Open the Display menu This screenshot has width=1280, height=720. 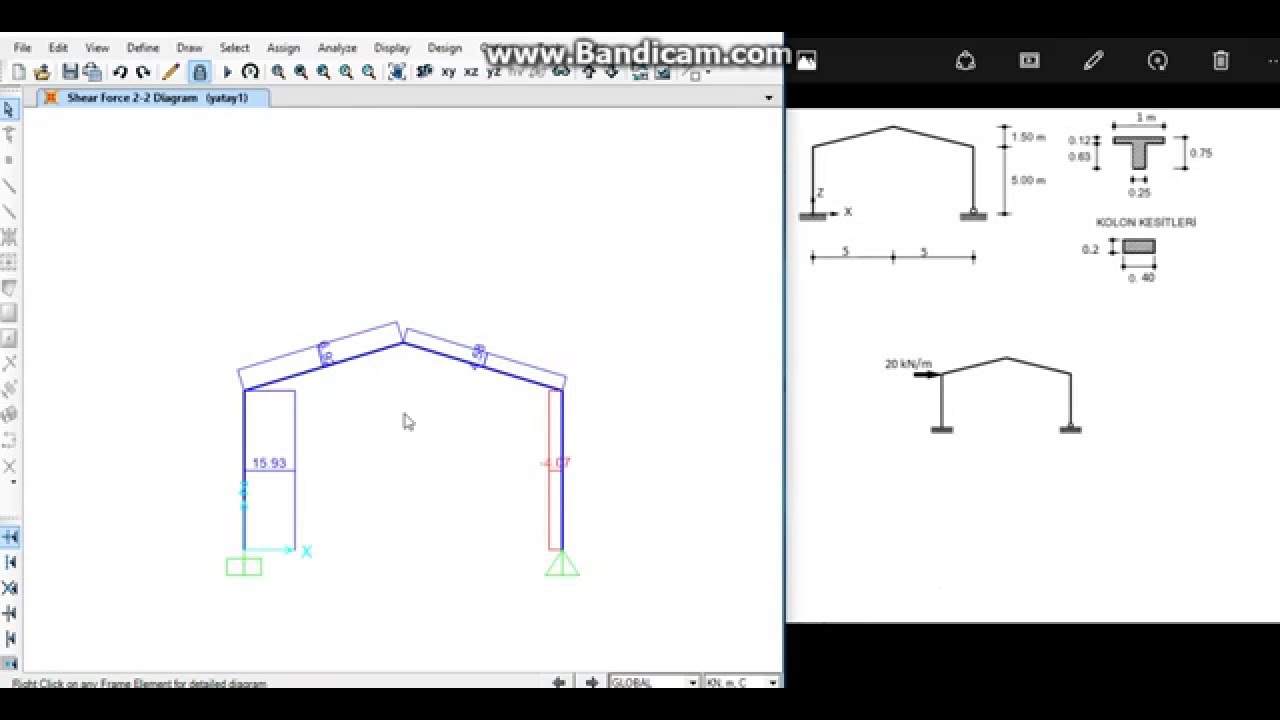click(392, 48)
